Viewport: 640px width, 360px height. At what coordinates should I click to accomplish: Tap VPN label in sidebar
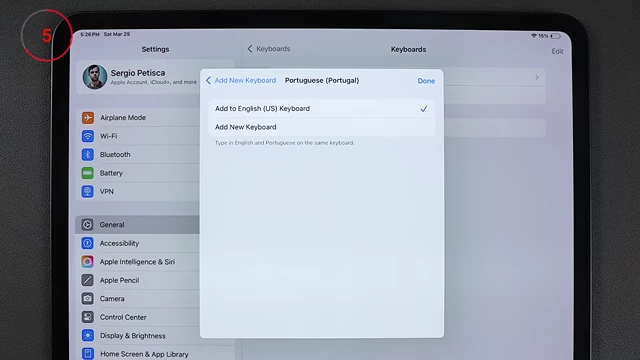[107, 191]
